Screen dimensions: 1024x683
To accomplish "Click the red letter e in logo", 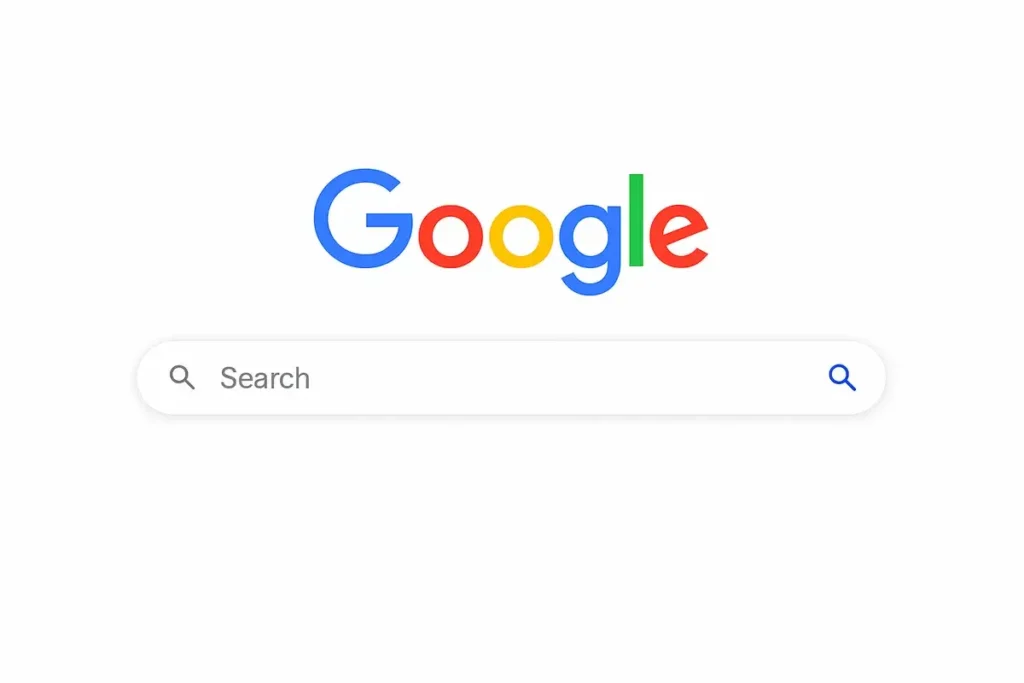I will [x=679, y=236].
